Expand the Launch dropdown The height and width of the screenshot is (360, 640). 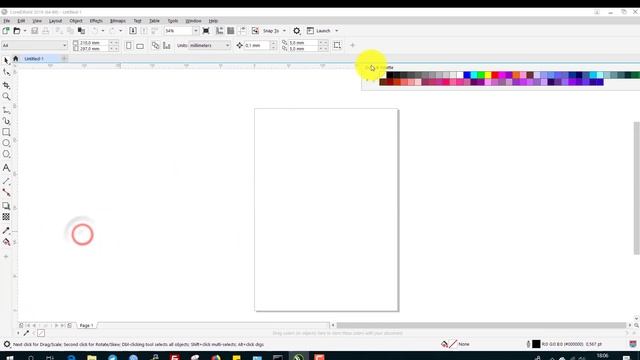click(337, 31)
